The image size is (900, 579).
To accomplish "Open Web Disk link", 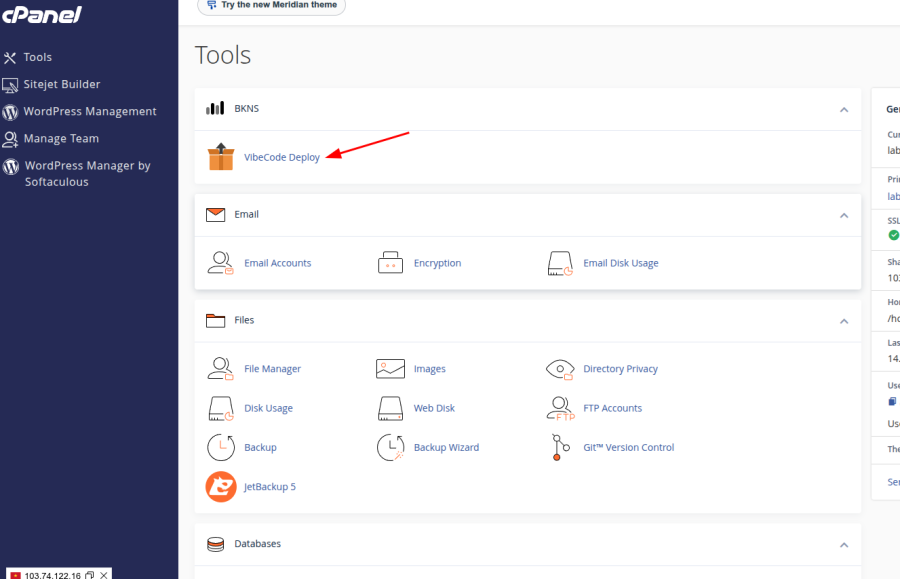I will (x=435, y=408).
